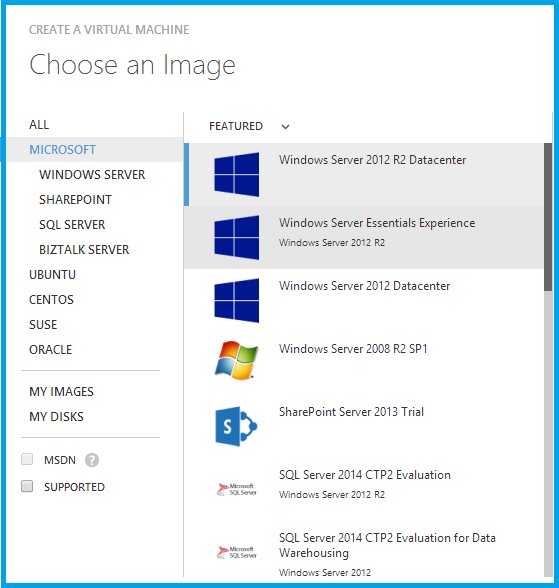Click the SharePoint Server 2013 Trial icon
The width and height of the screenshot is (559, 588).
coord(236,426)
